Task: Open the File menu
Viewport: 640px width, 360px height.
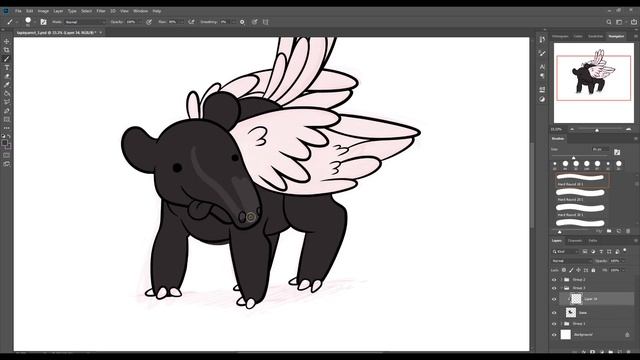Action: click(x=18, y=11)
